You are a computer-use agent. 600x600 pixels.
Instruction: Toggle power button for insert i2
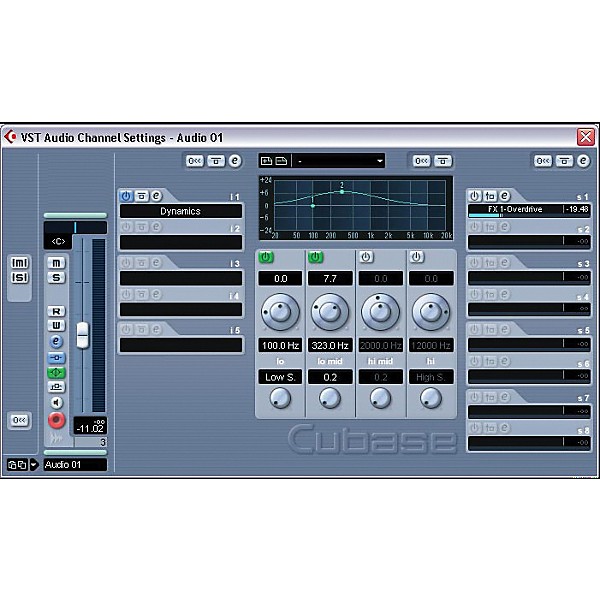(126, 227)
